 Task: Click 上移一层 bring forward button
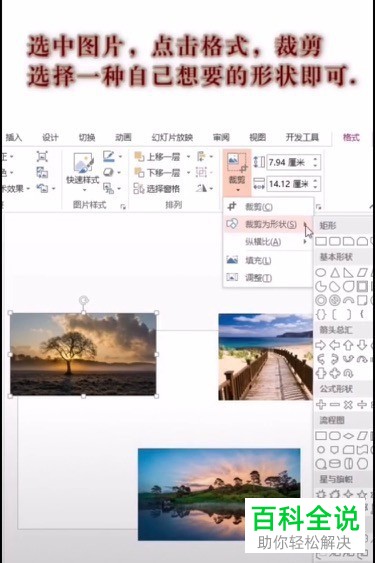(x=157, y=157)
